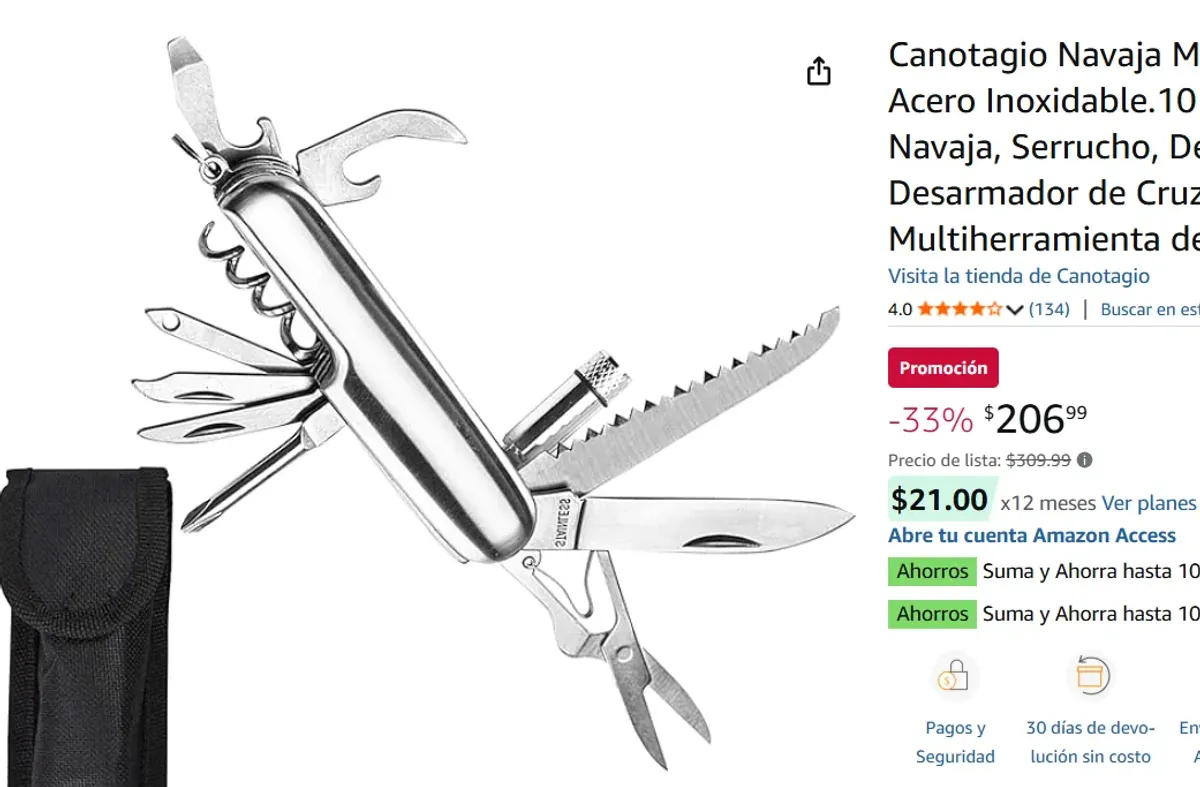
Task: Click the 4.0 rating number
Action: (x=899, y=309)
